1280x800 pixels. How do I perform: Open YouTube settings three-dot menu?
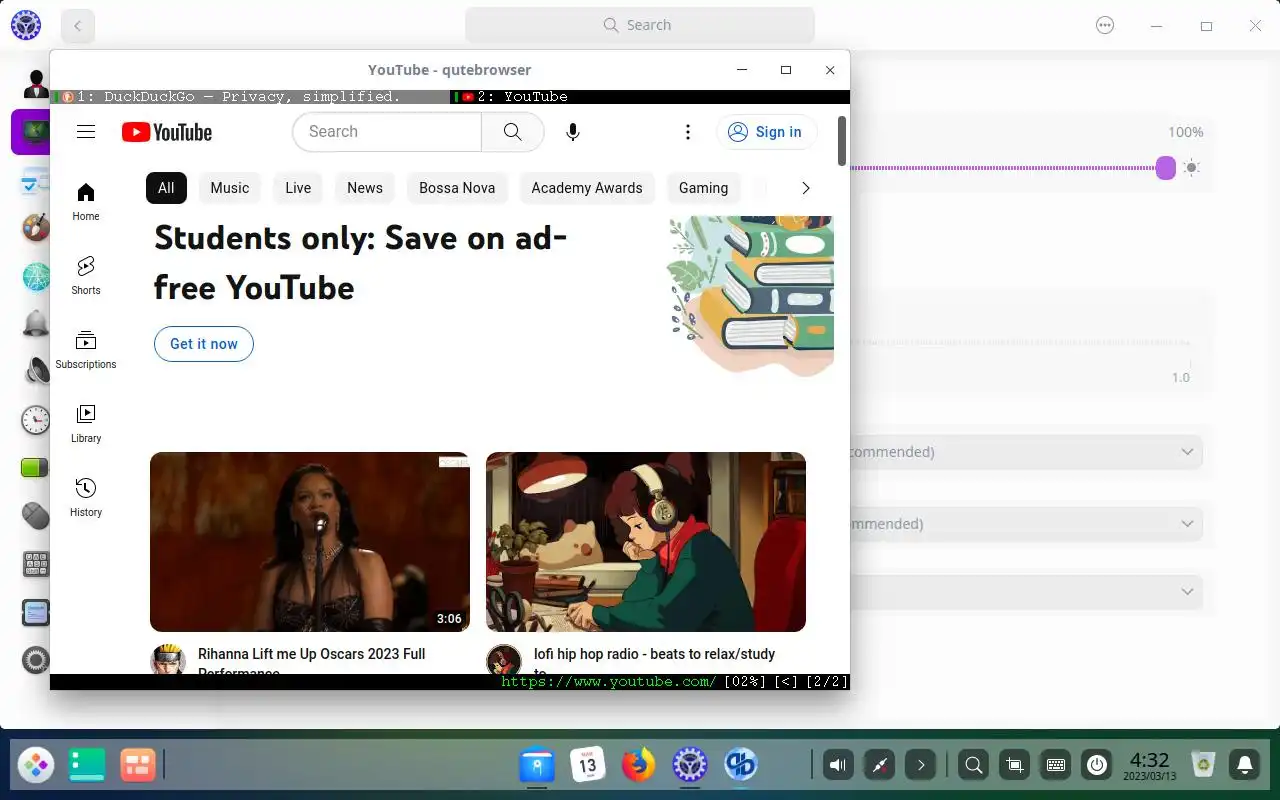click(687, 132)
